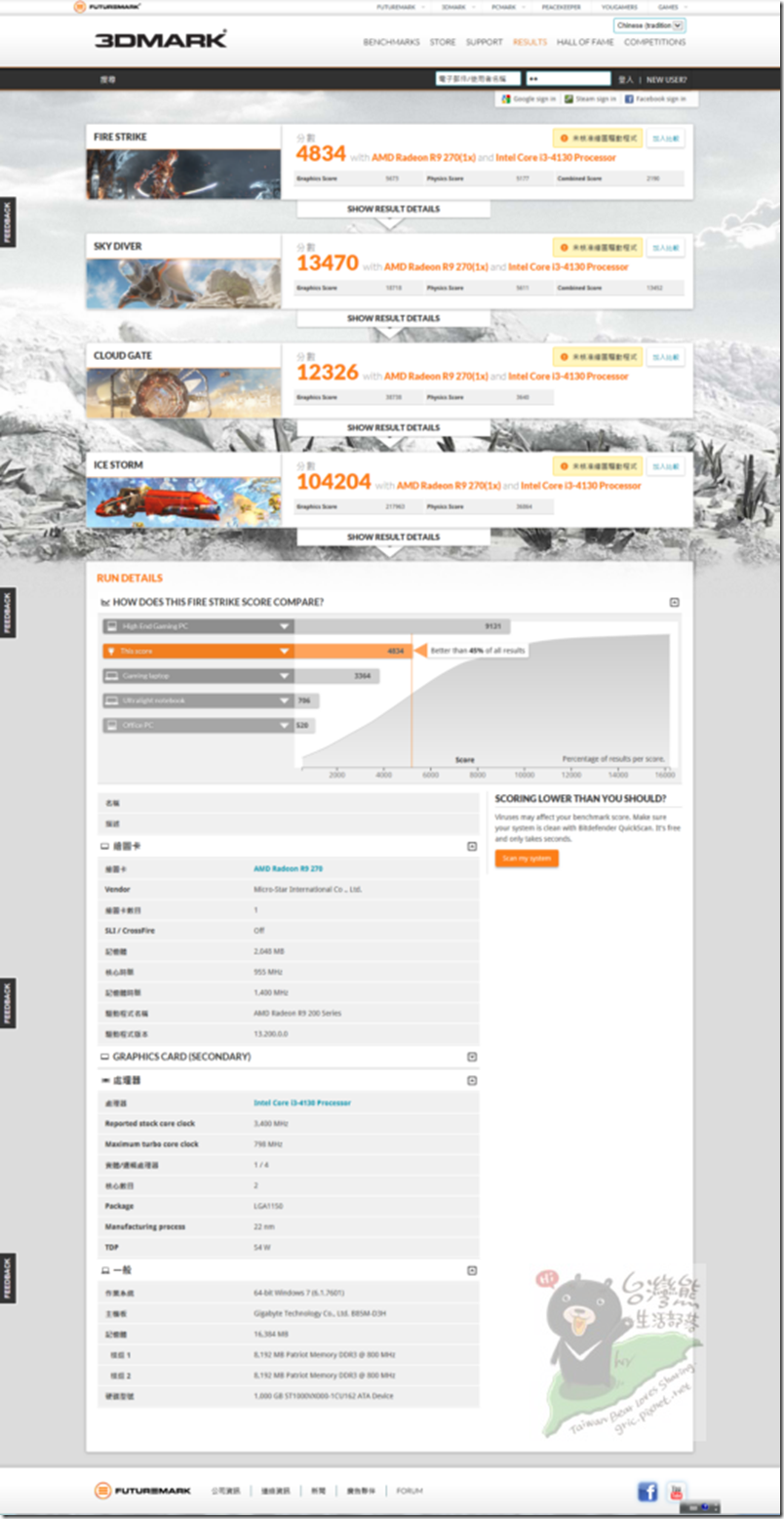Expand Ice Storm SHOW RESULT DETAILS
Screen dimensions: 784x1519
393,537
